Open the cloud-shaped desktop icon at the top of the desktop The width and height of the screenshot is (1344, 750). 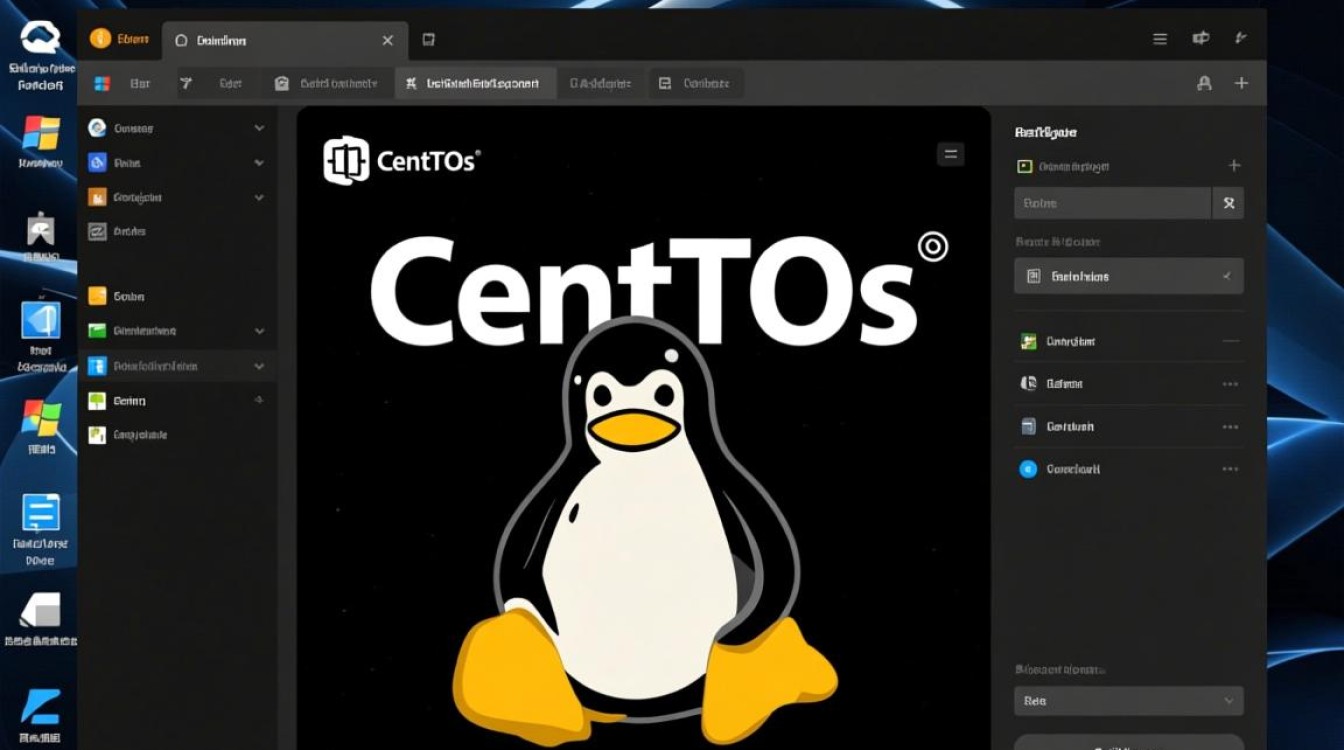(41, 40)
